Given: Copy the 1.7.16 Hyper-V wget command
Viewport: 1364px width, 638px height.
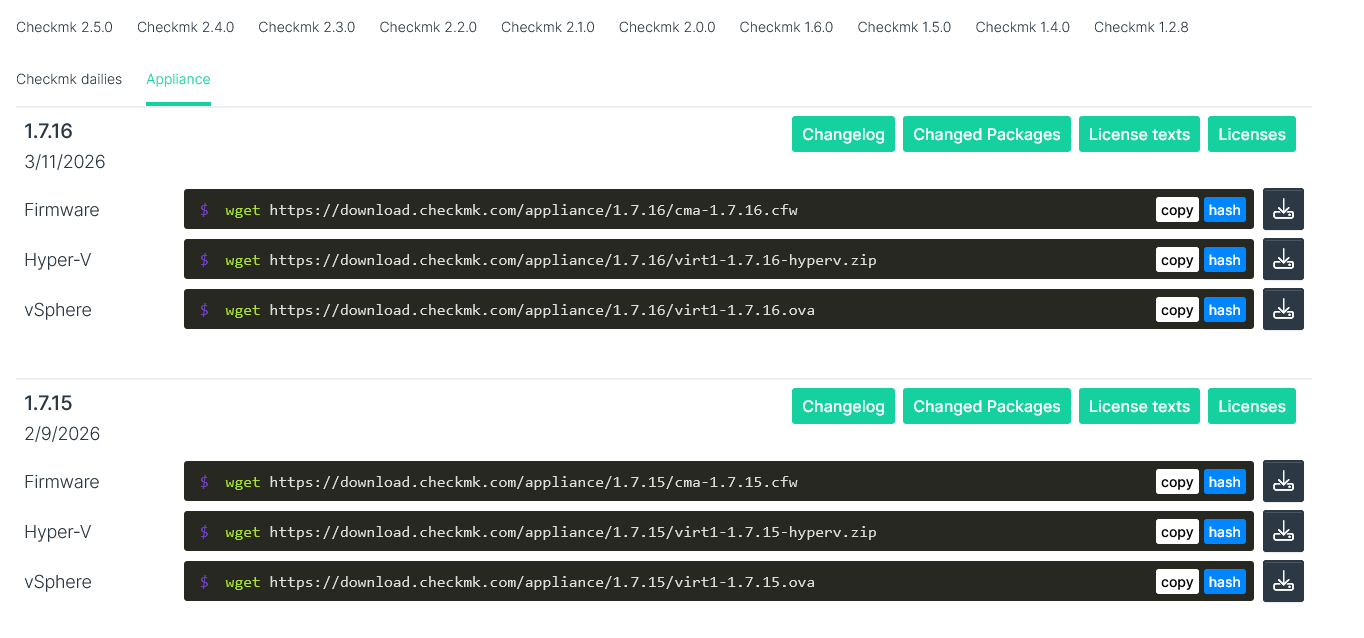Looking at the screenshot, I should [x=1177, y=259].
